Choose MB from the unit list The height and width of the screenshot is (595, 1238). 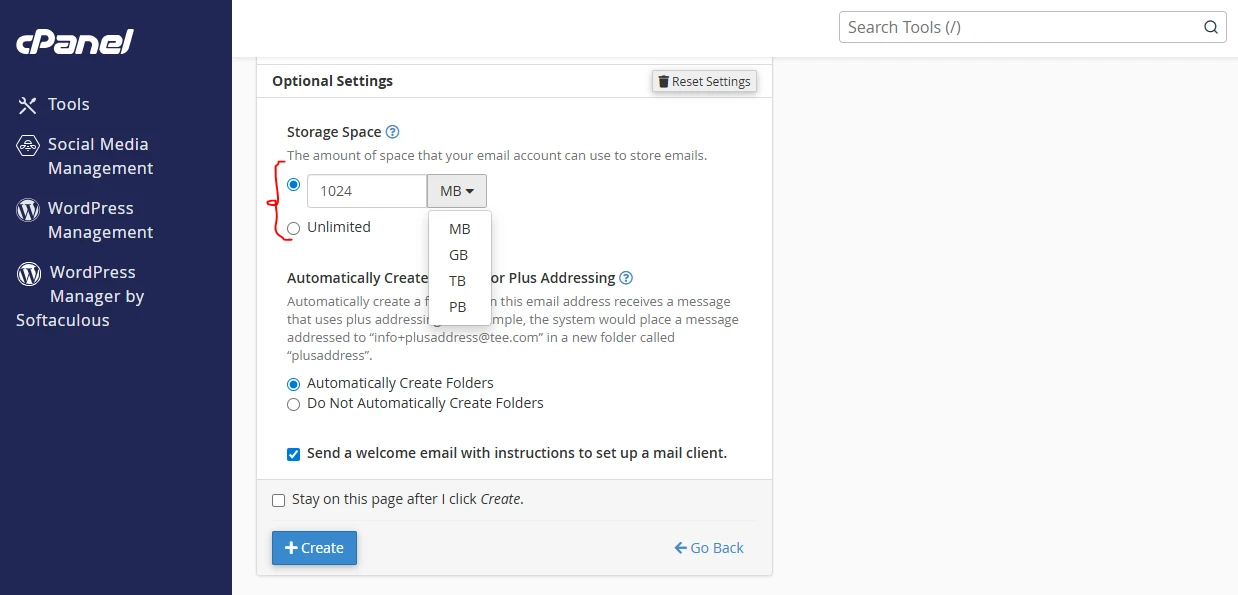click(x=459, y=229)
